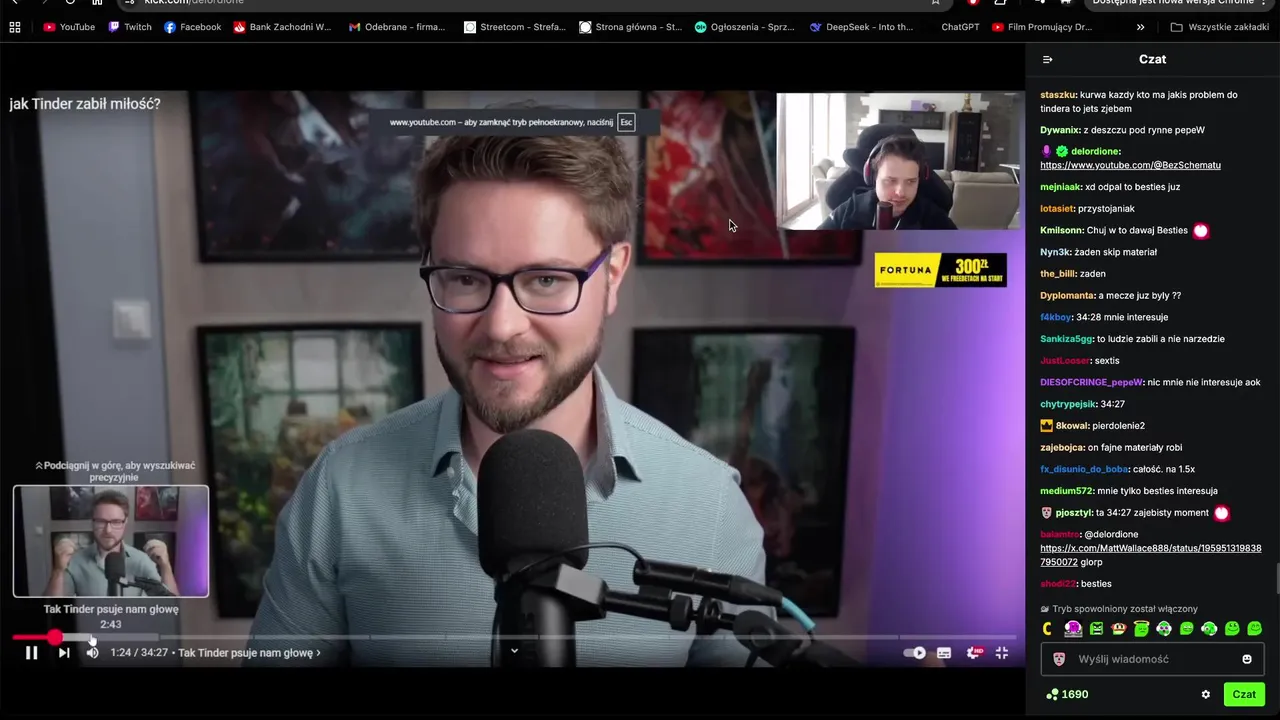Viewport: 1280px width, 720px height.
Task: Click username chytrypejsik in chat
Action: (1068, 404)
